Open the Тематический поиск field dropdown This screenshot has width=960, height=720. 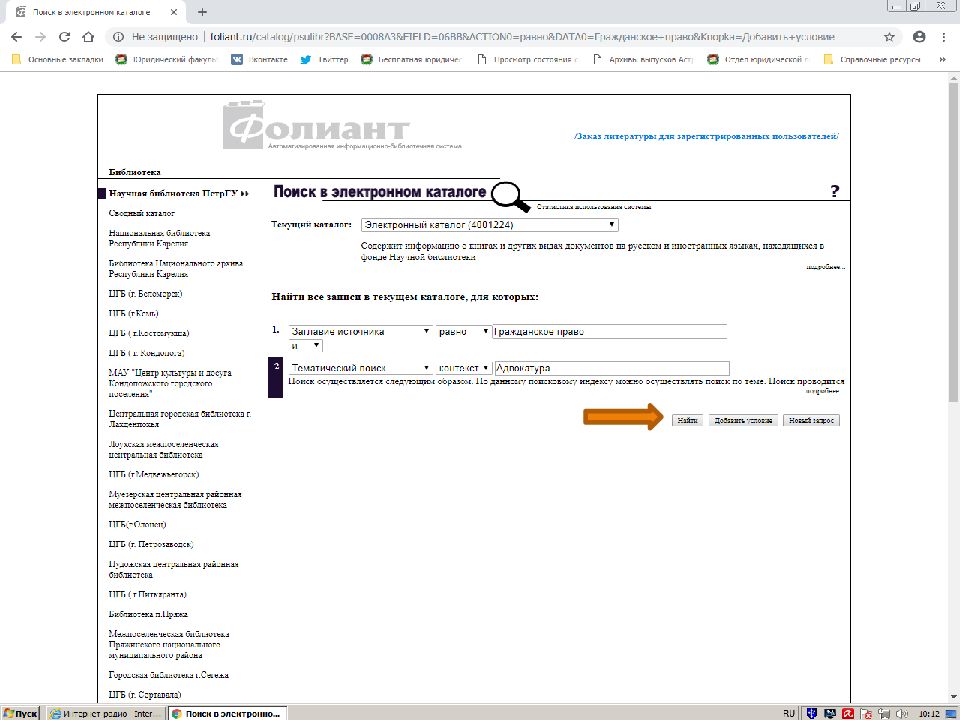tap(360, 368)
